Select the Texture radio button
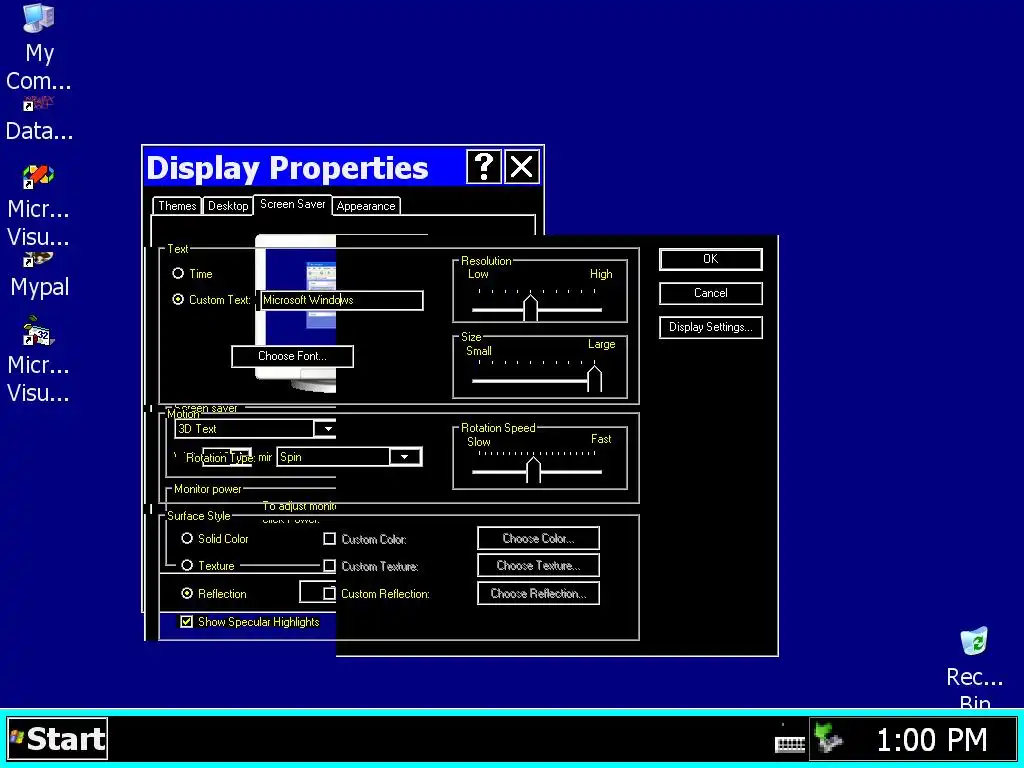 (x=187, y=566)
